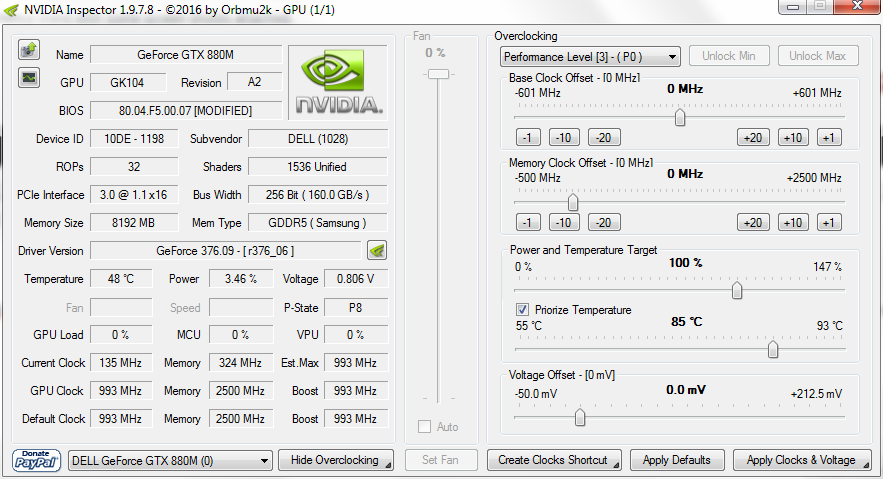Click the fan speed vertical slider thumb
Screen dimensions: 883x479
pyautogui.click(x=436, y=75)
